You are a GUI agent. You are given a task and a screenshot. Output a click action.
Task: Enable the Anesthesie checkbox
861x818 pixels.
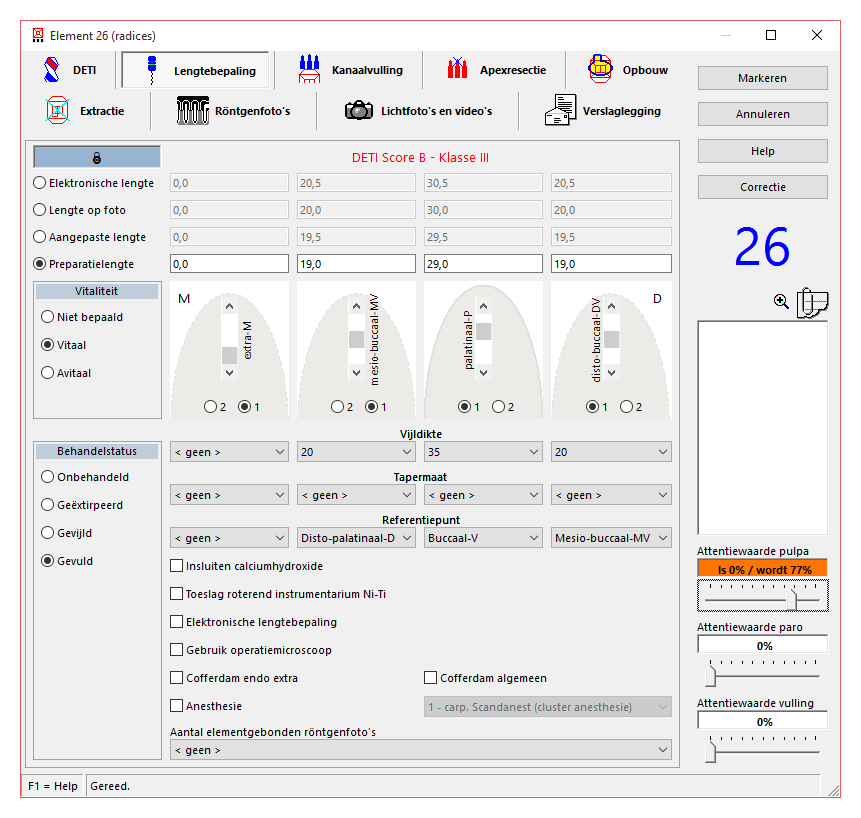[176, 705]
